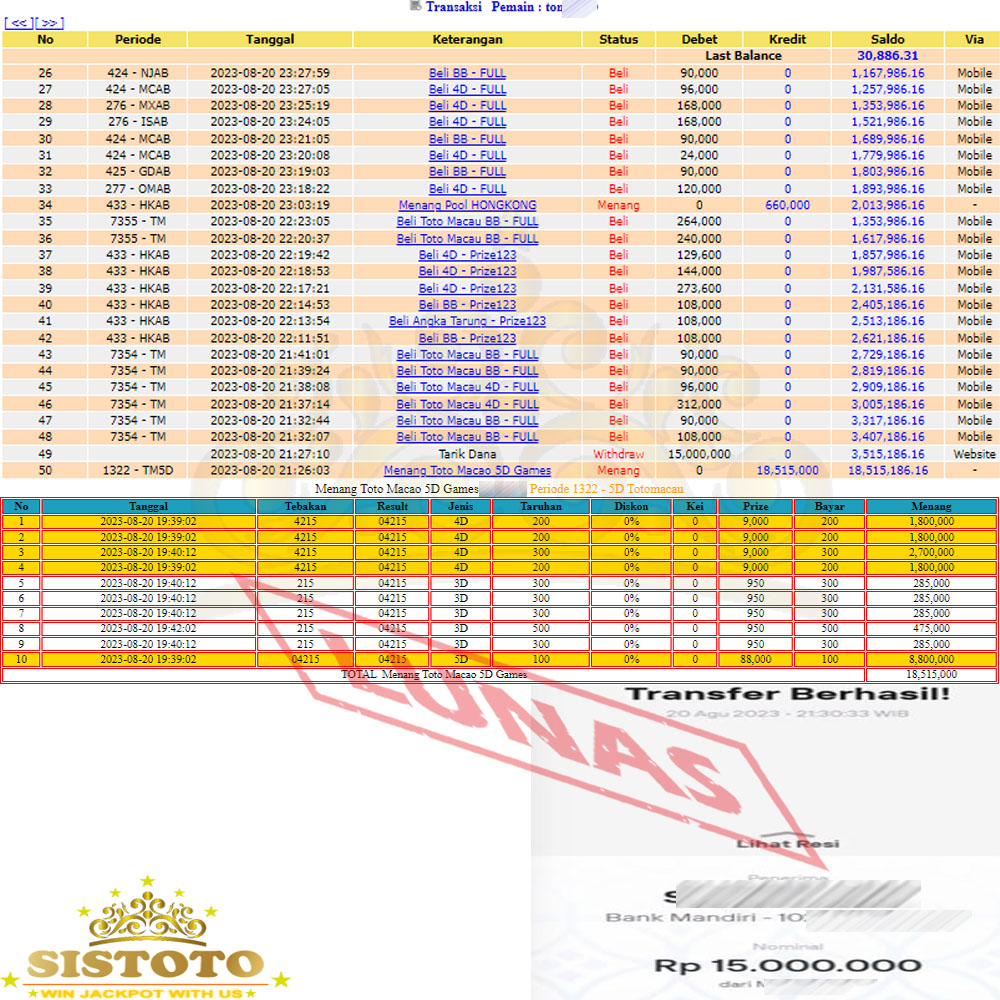Click the Last Balance value 30,886.31
Viewport: 1000px width, 1000px height.
(887, 56)
